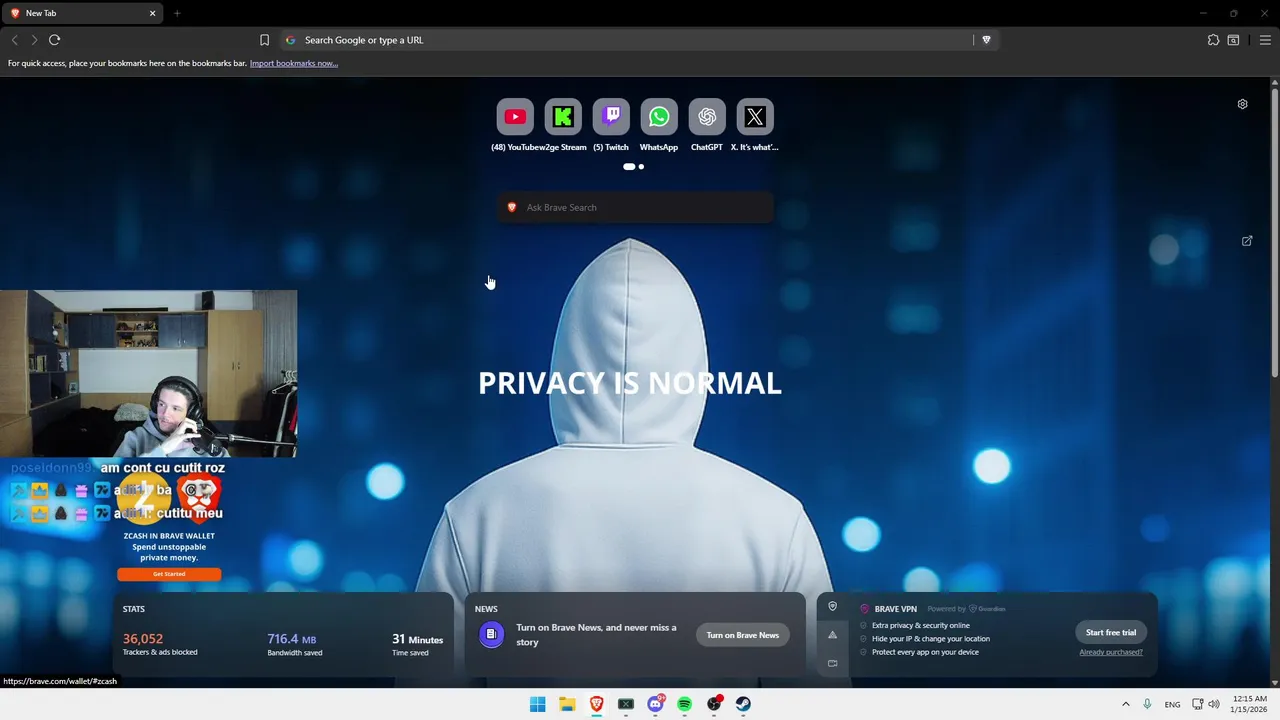Image resolution: width=1280 pixels, height=720 pixels.
Task: Open new tab page customize gear
Action: pos(1242,104)
